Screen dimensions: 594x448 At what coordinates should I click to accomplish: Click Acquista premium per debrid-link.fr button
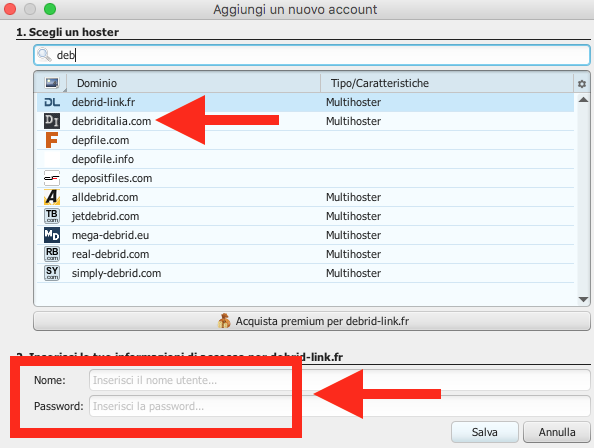click(x=312, y=321)
